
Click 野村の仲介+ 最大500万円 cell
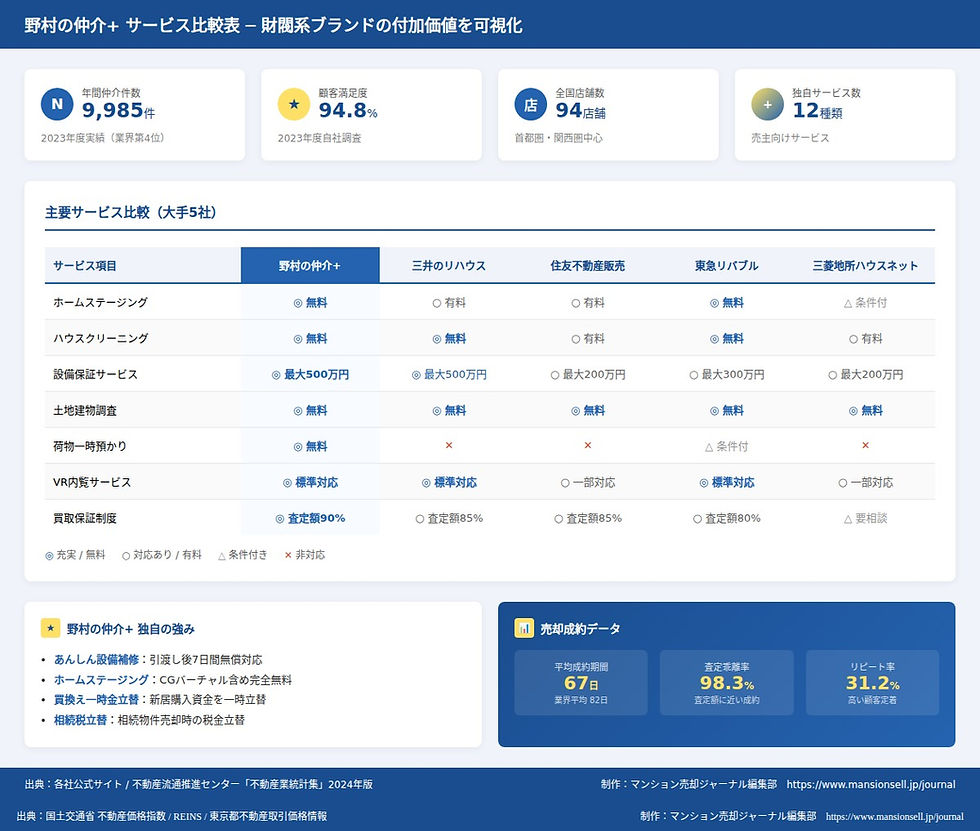pos(310,374)
